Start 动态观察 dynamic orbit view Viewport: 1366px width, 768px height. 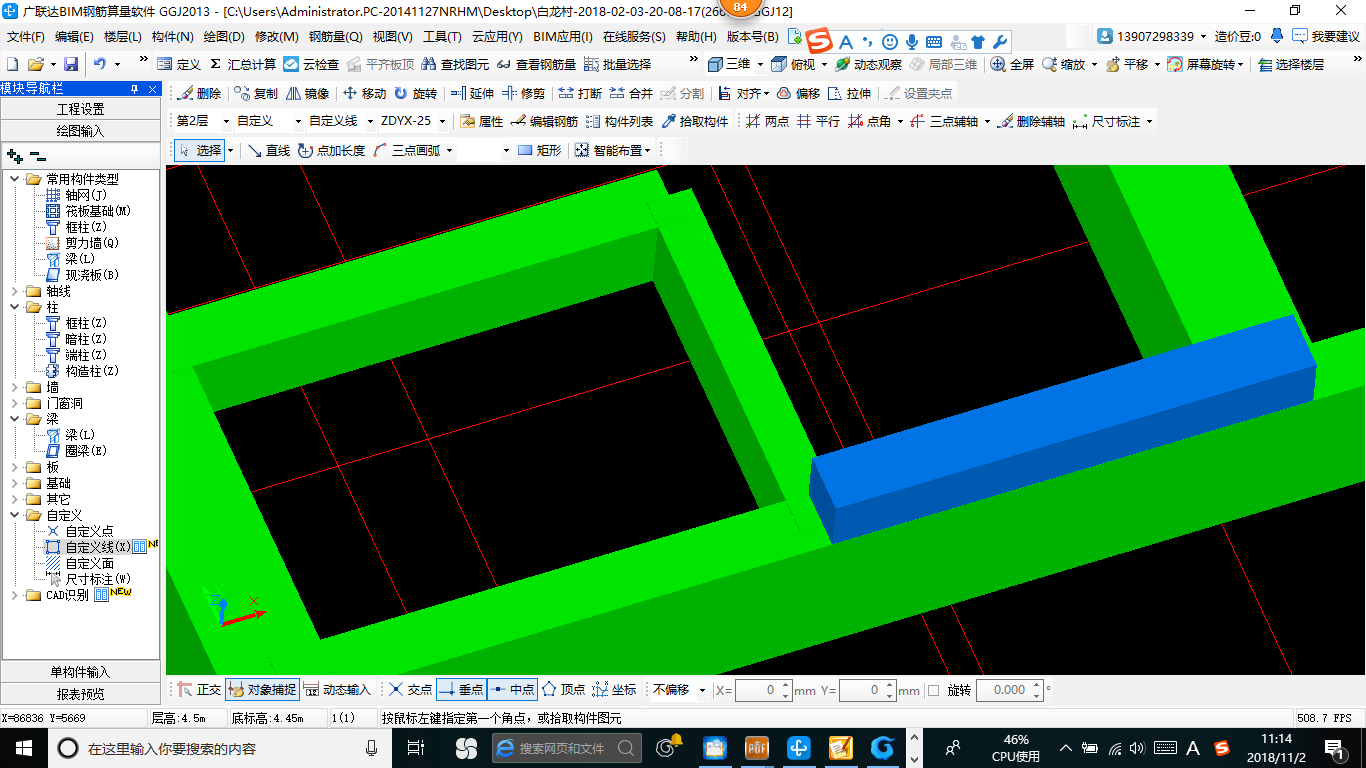(x=868, y=64)
